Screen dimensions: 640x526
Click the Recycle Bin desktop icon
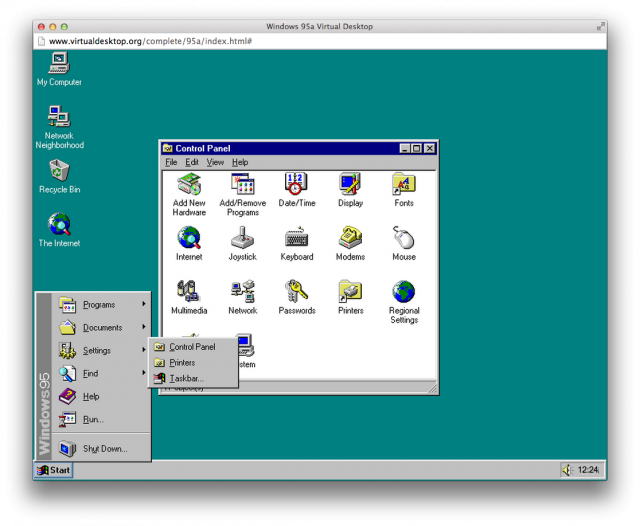click(59, 173)
